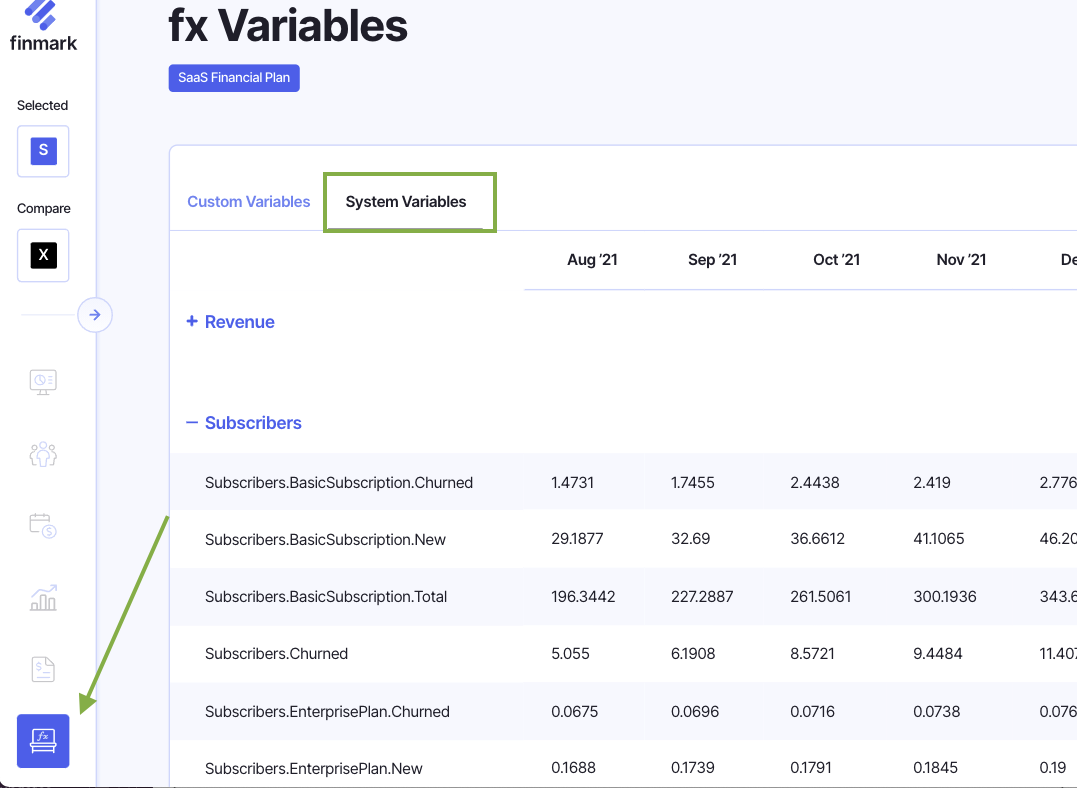Image resolution: width=1077 pixels, height=788 pixels.
Task: Open the Formulas fx panel
Action: (42, 740)
